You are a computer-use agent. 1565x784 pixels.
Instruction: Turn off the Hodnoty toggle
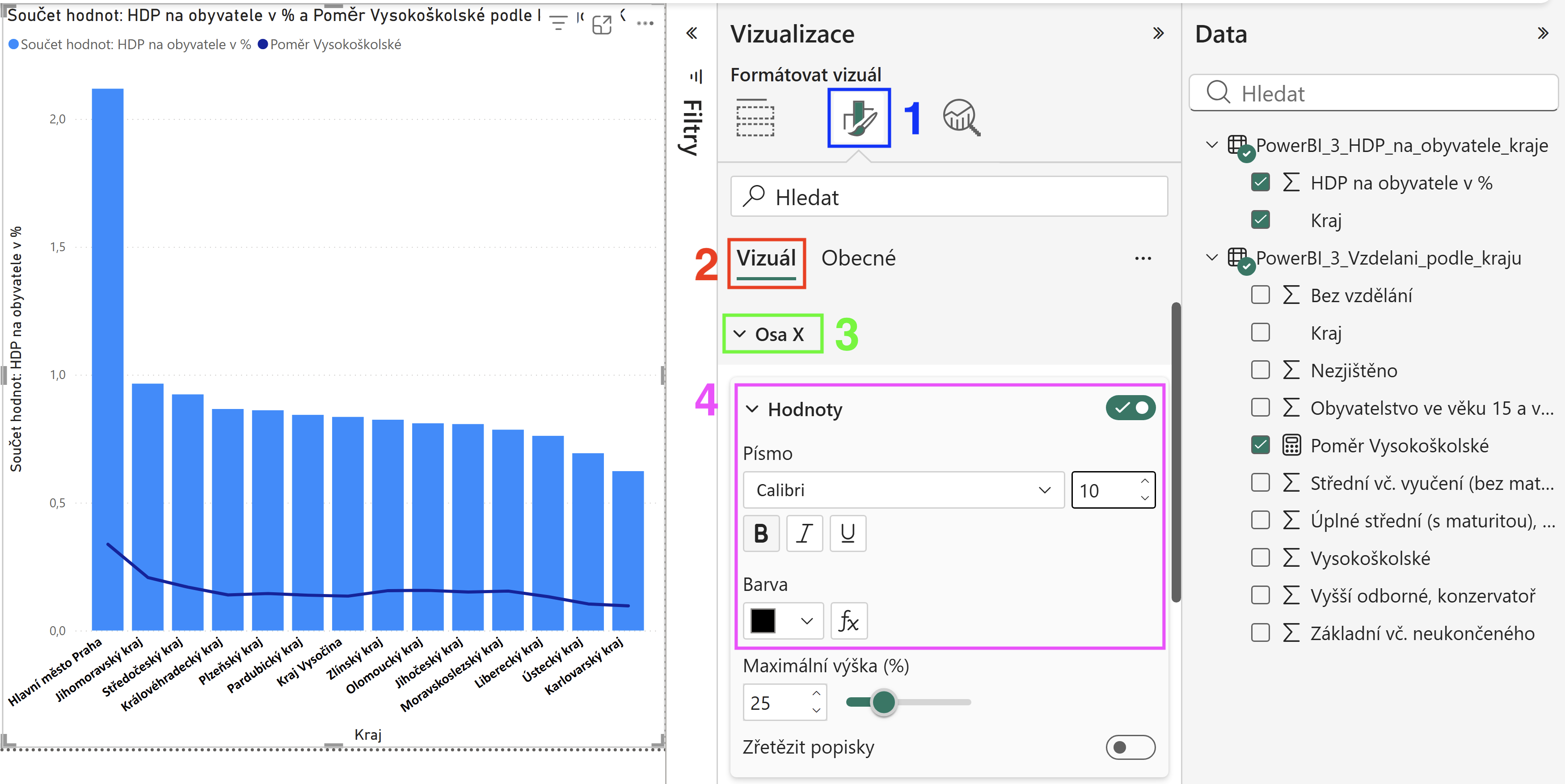(1130, 408)
